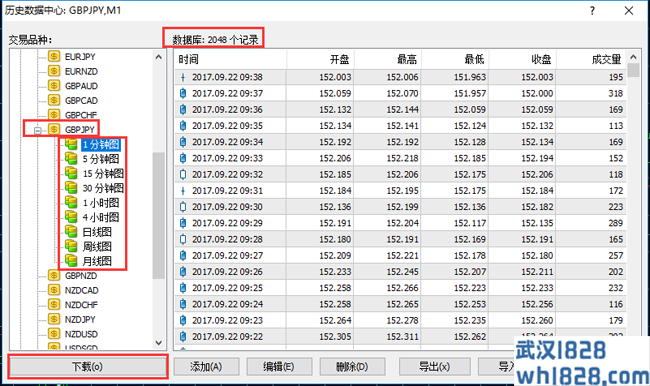Image resolution: width=650 pixels, height=386 pixels.
Task: Click symbol tree scrollbar down arrow
Action: point(159,342)
